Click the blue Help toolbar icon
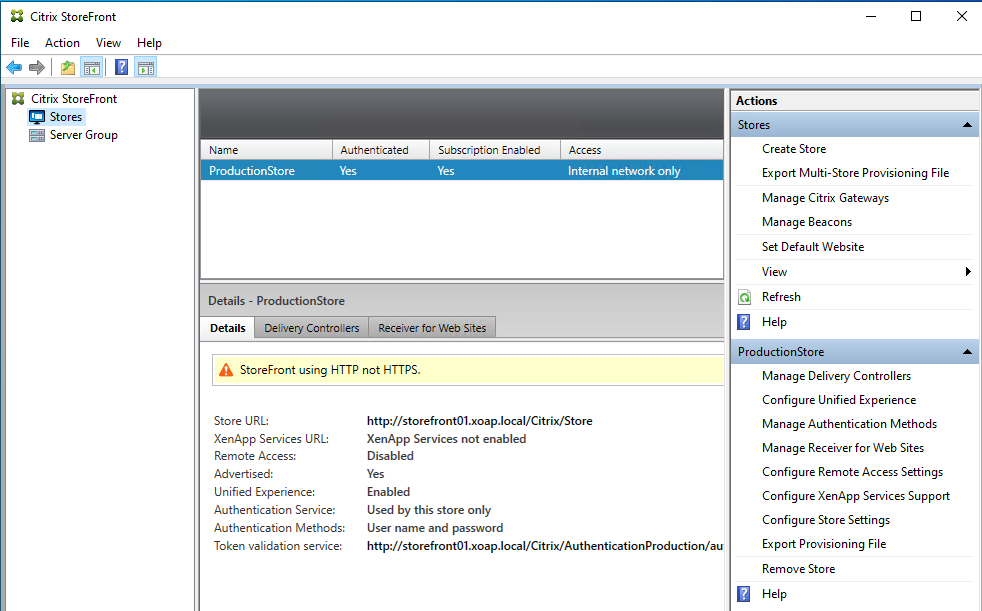 coord(121,68)
